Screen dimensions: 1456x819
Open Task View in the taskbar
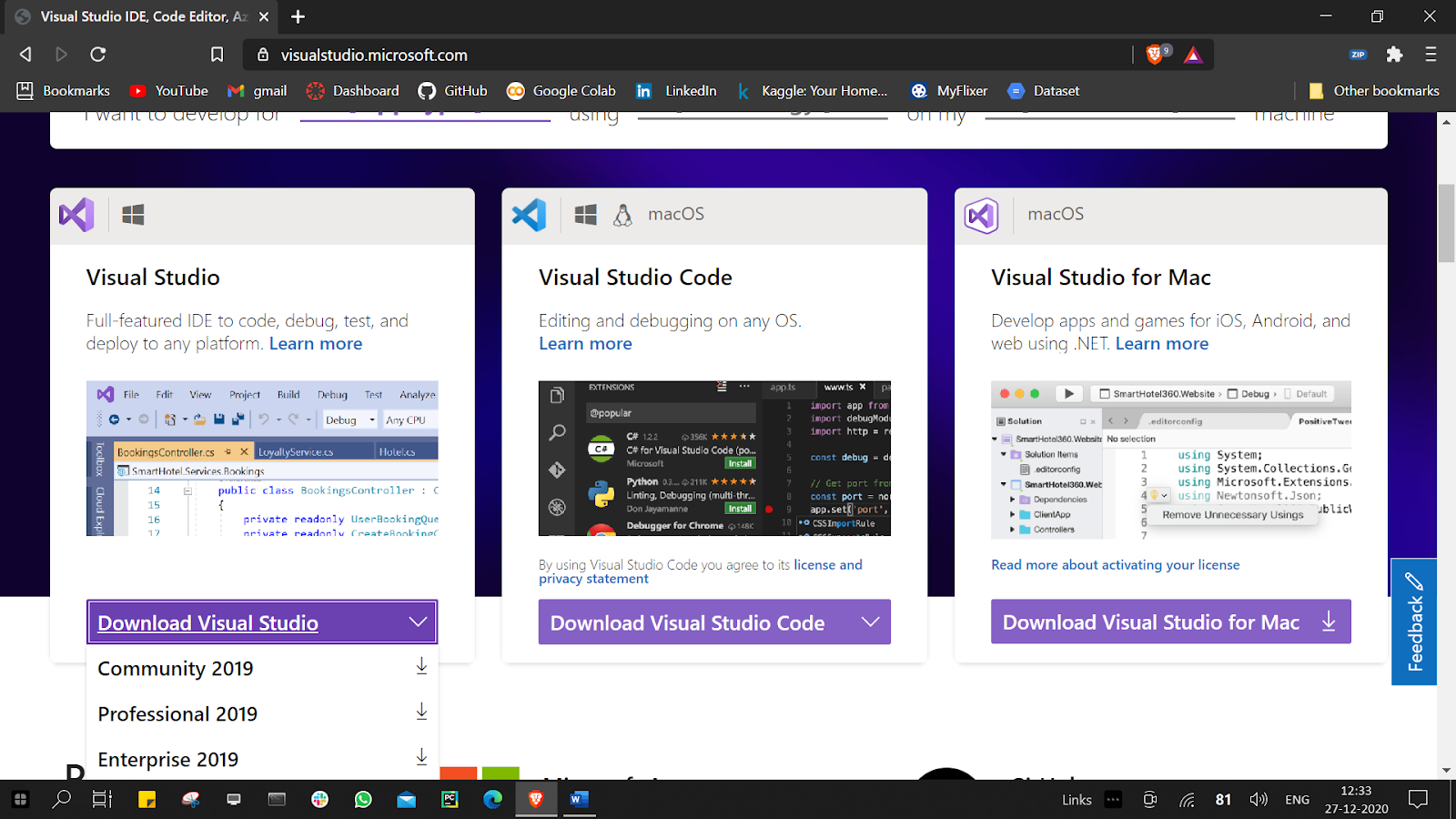pos(103,799)
